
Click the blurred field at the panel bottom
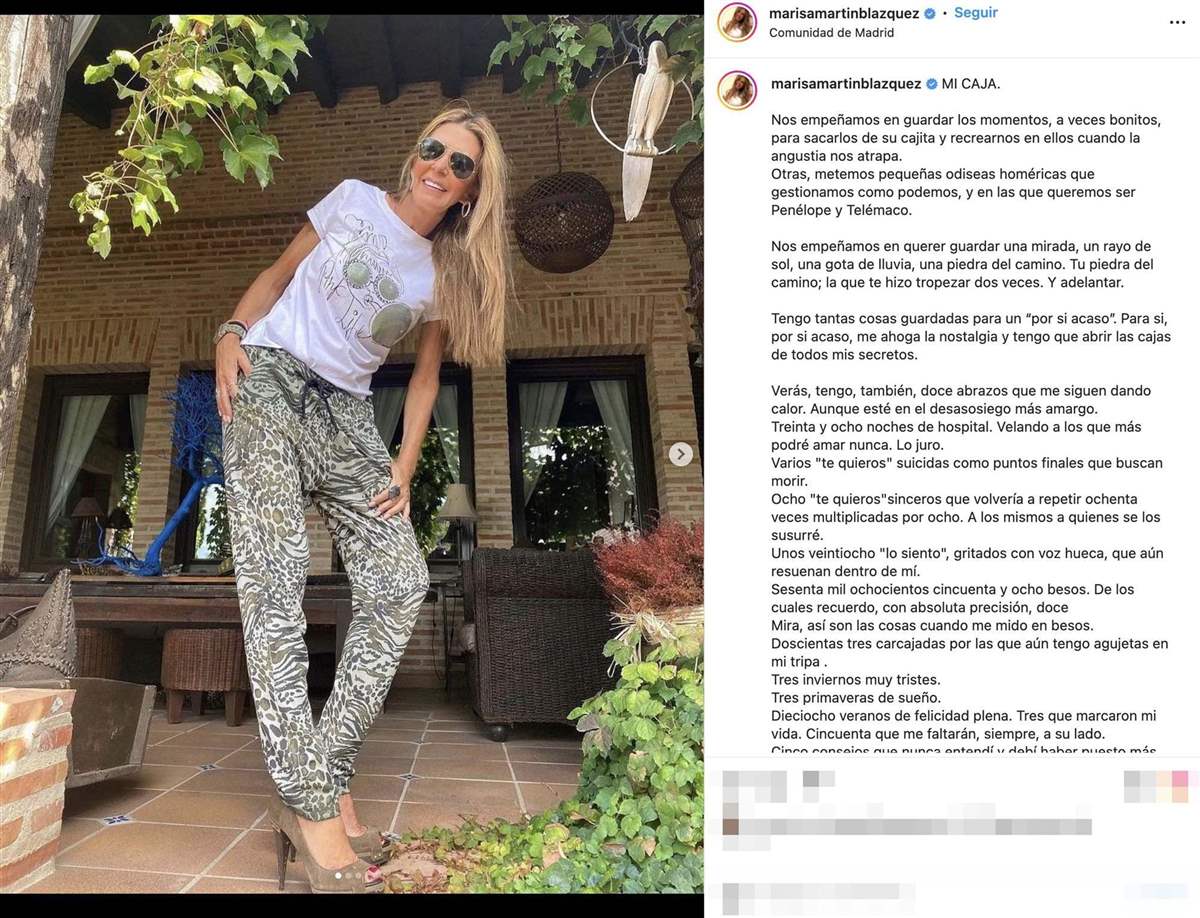click(x=818, y=897)
